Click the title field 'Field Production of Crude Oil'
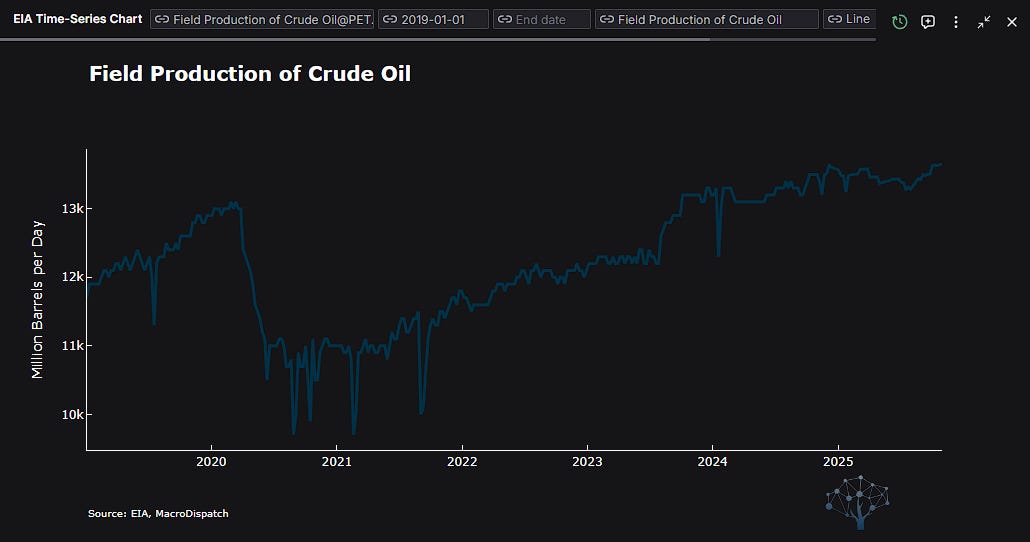 coord(707,19)
